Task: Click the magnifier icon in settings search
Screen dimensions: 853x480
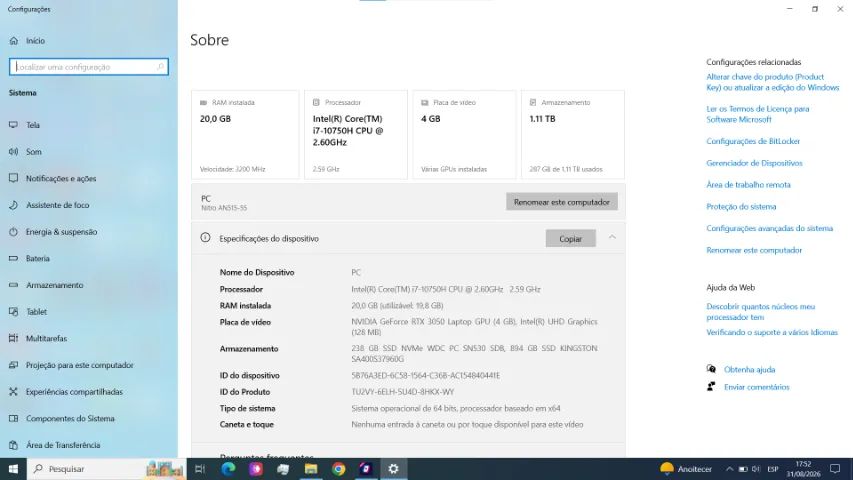Action: [160, 67]
